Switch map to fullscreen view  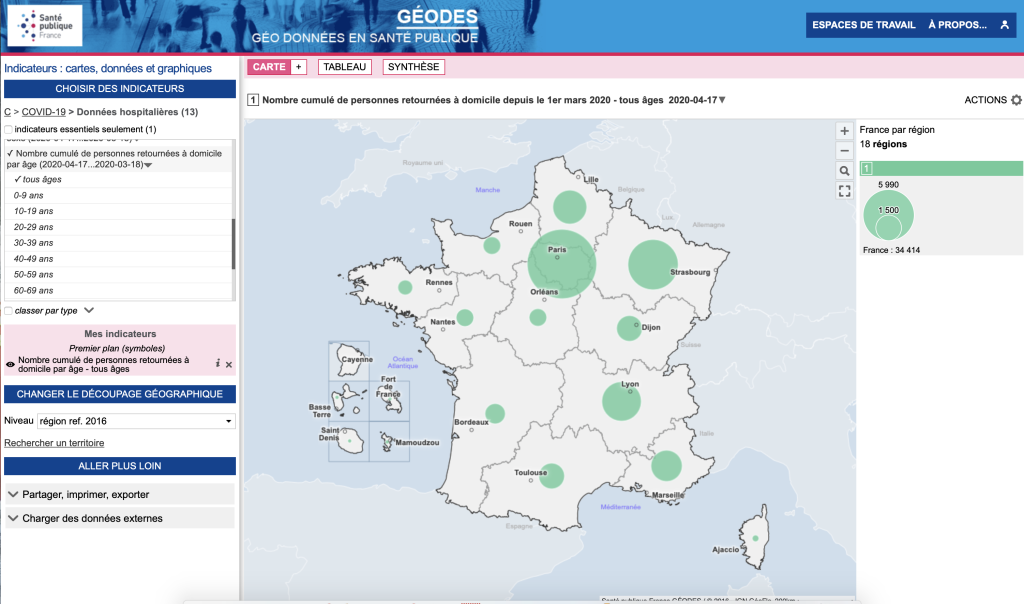845,191
